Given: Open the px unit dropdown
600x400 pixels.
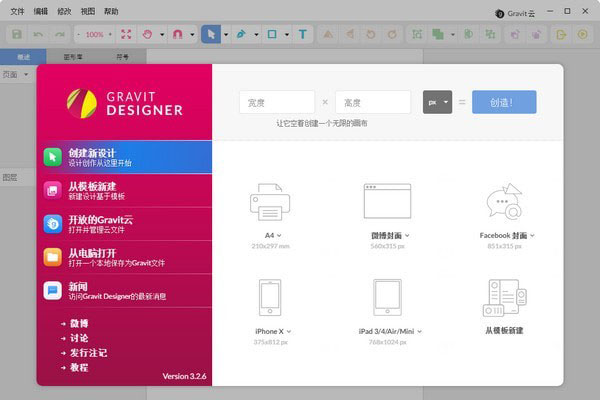Looking at the screenshot, I should pyautogui.click(x=437, y=102).
